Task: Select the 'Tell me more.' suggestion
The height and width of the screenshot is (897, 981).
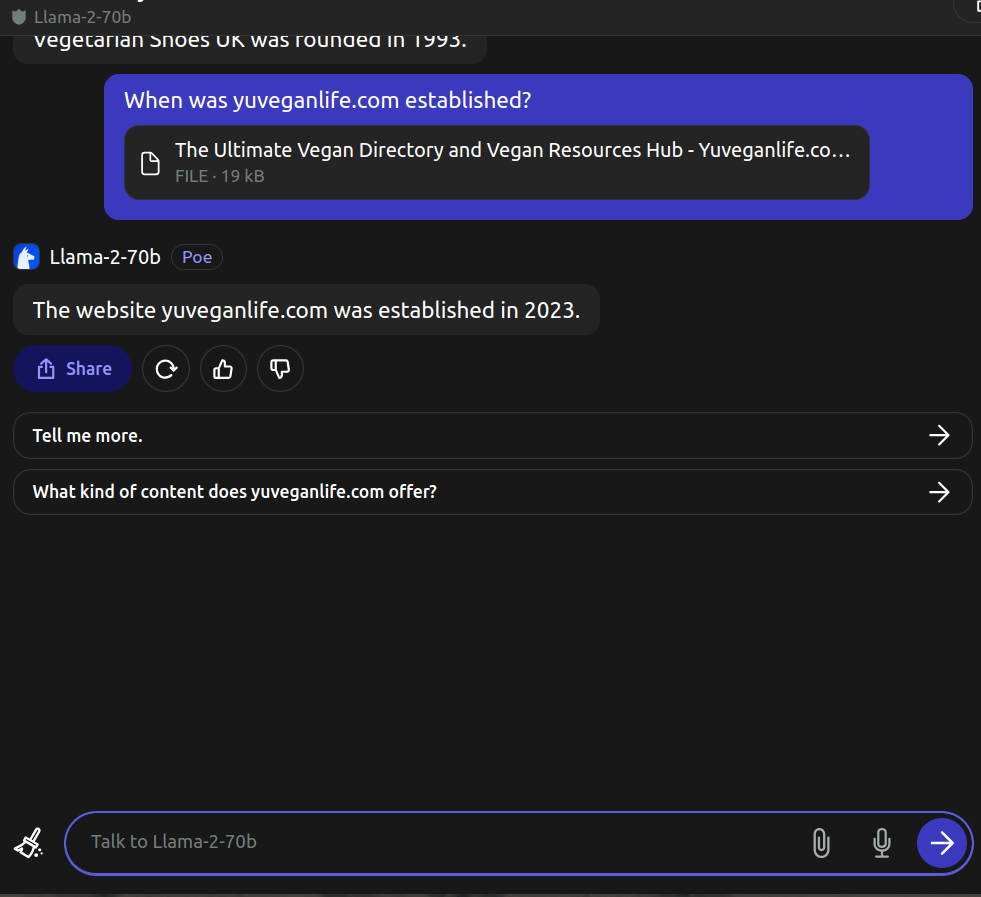Action: click(492, 435)
